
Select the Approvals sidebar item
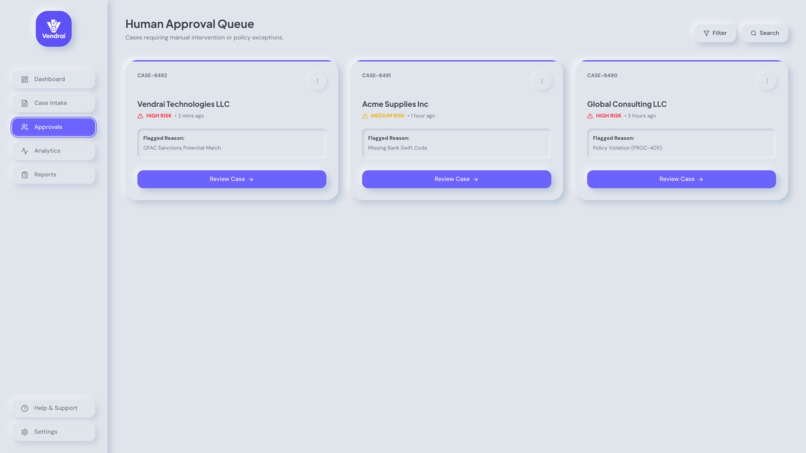pos(53,127)
